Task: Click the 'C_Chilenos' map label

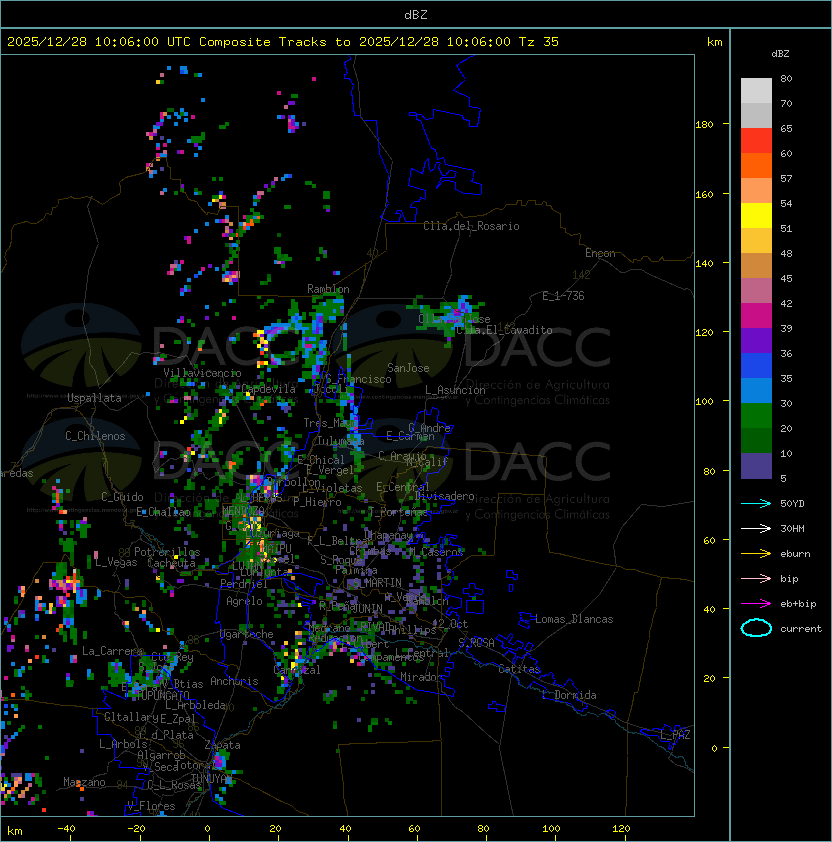Action: click(95, 436)
